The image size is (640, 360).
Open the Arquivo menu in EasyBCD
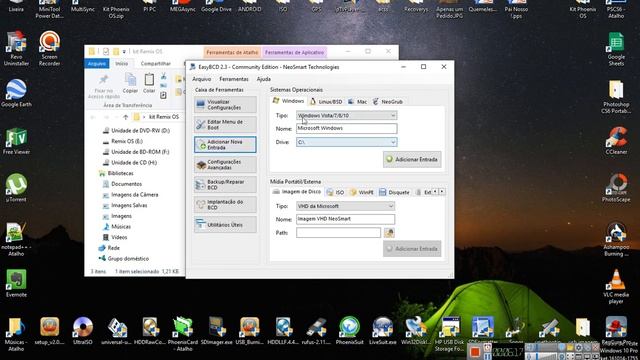coord(202,79)
